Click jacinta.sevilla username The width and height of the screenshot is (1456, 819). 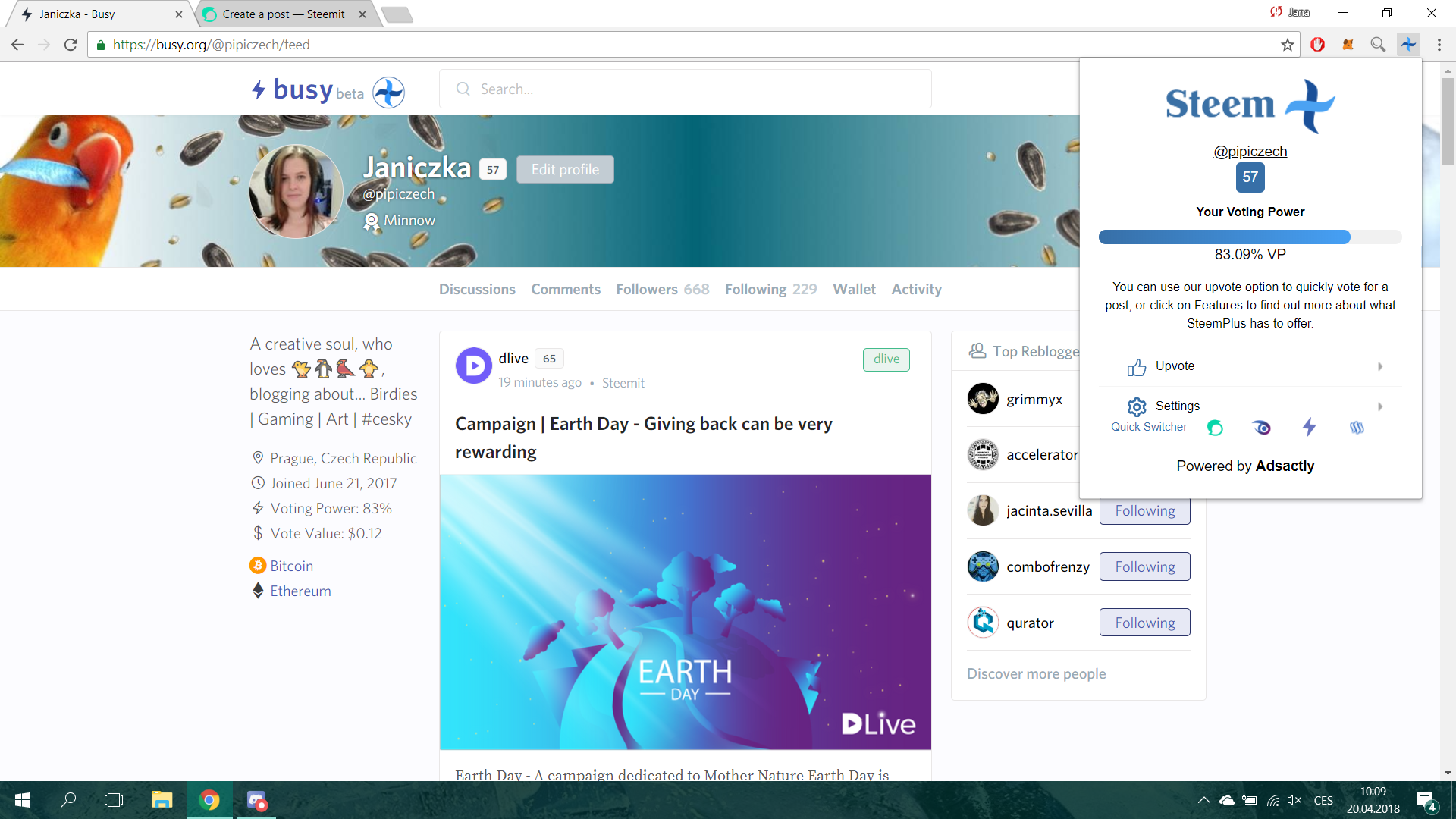1049,511
